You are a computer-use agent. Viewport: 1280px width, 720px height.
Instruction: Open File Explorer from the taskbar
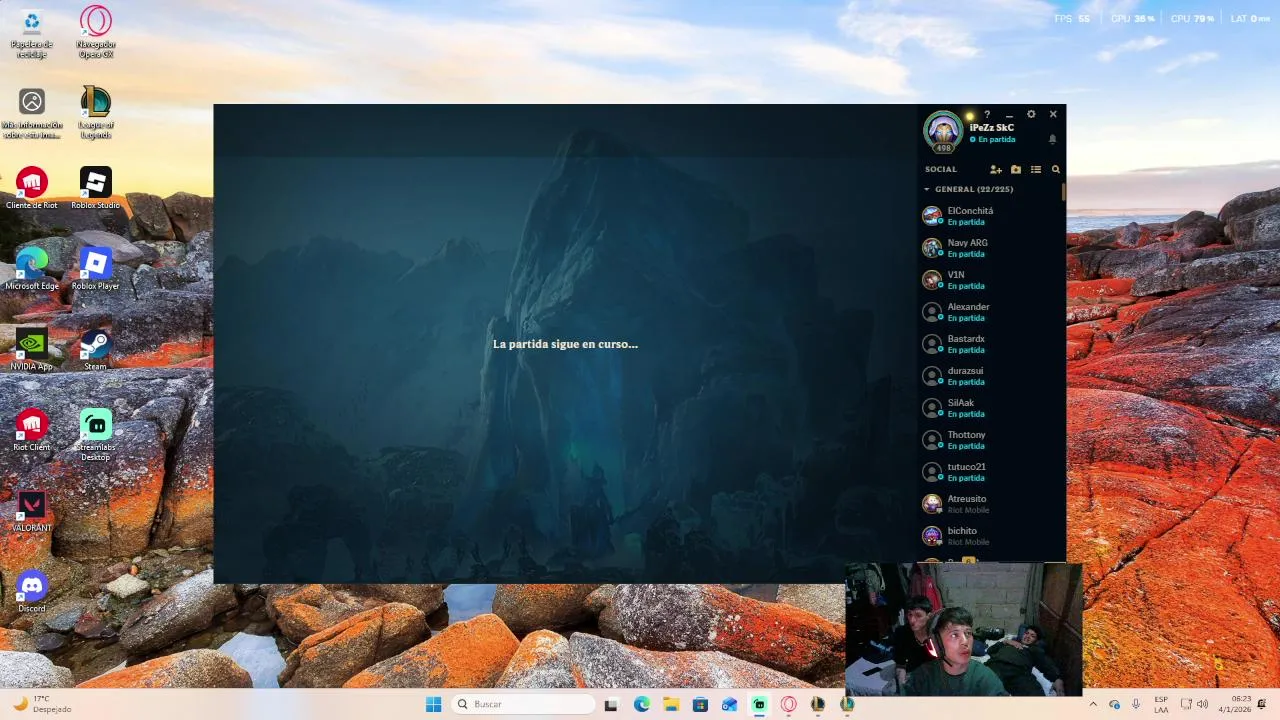[x=671, y=704]
